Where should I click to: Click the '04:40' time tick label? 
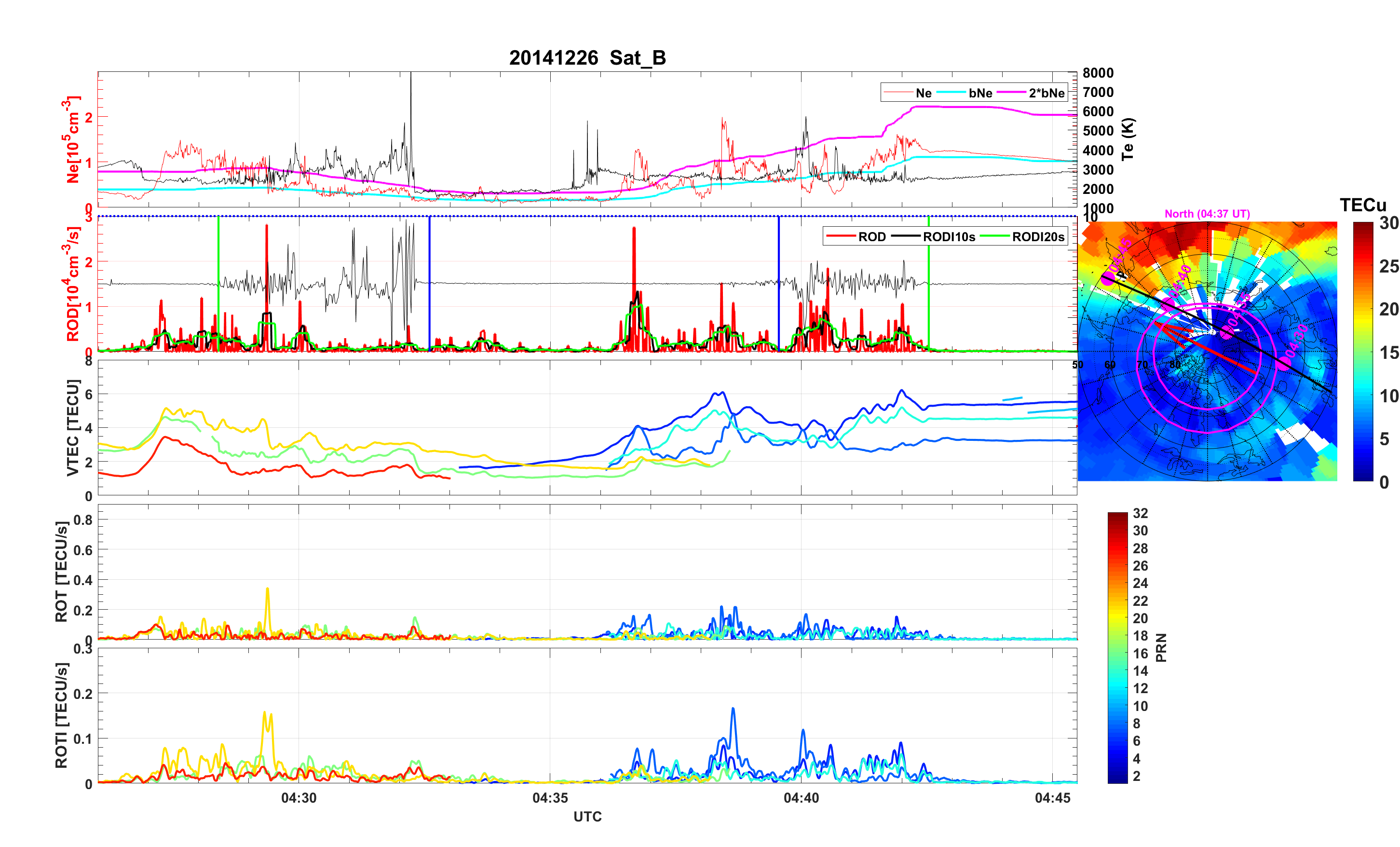point(801,798)
